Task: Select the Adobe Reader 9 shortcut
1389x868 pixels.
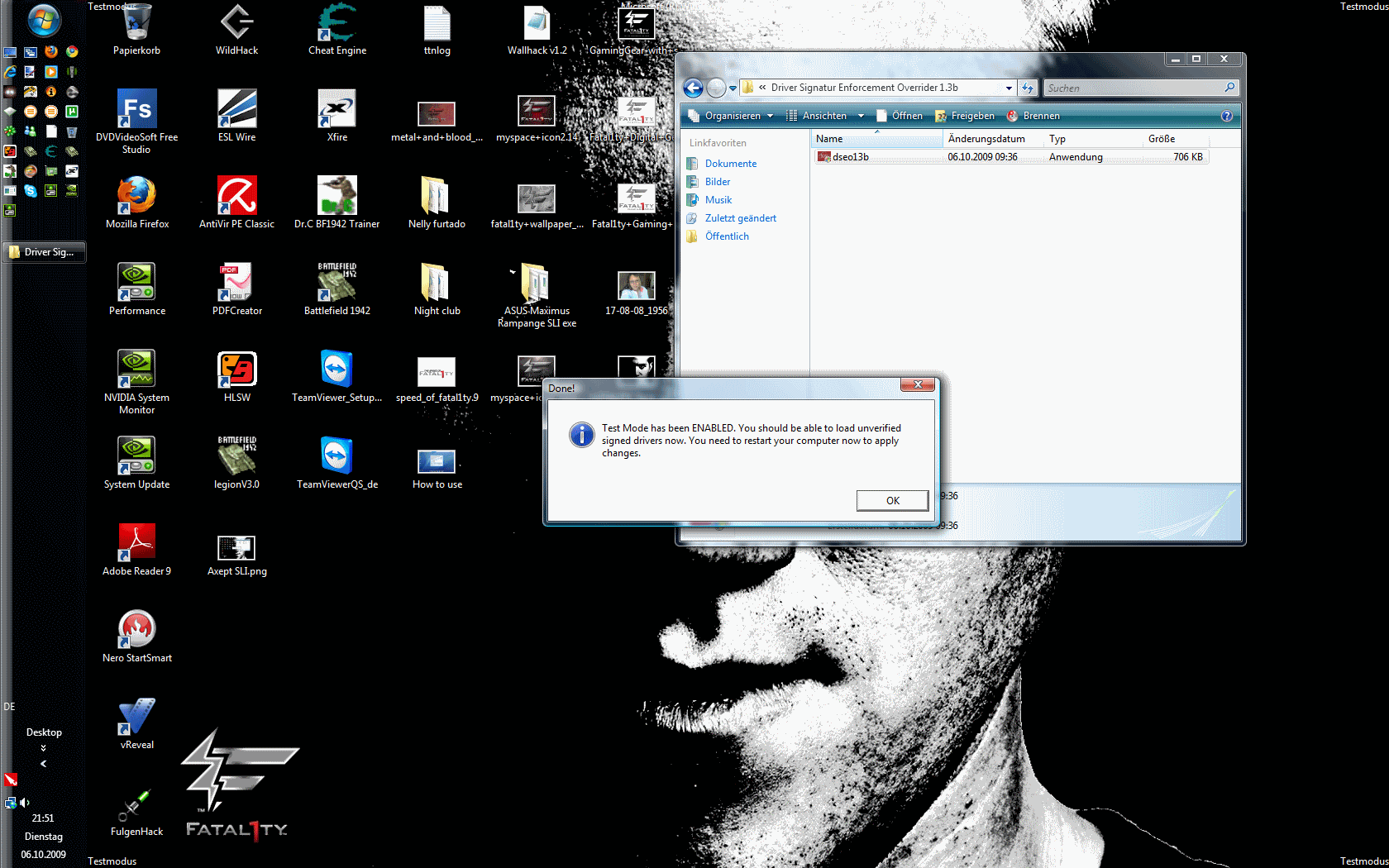Action: (137, 550)
